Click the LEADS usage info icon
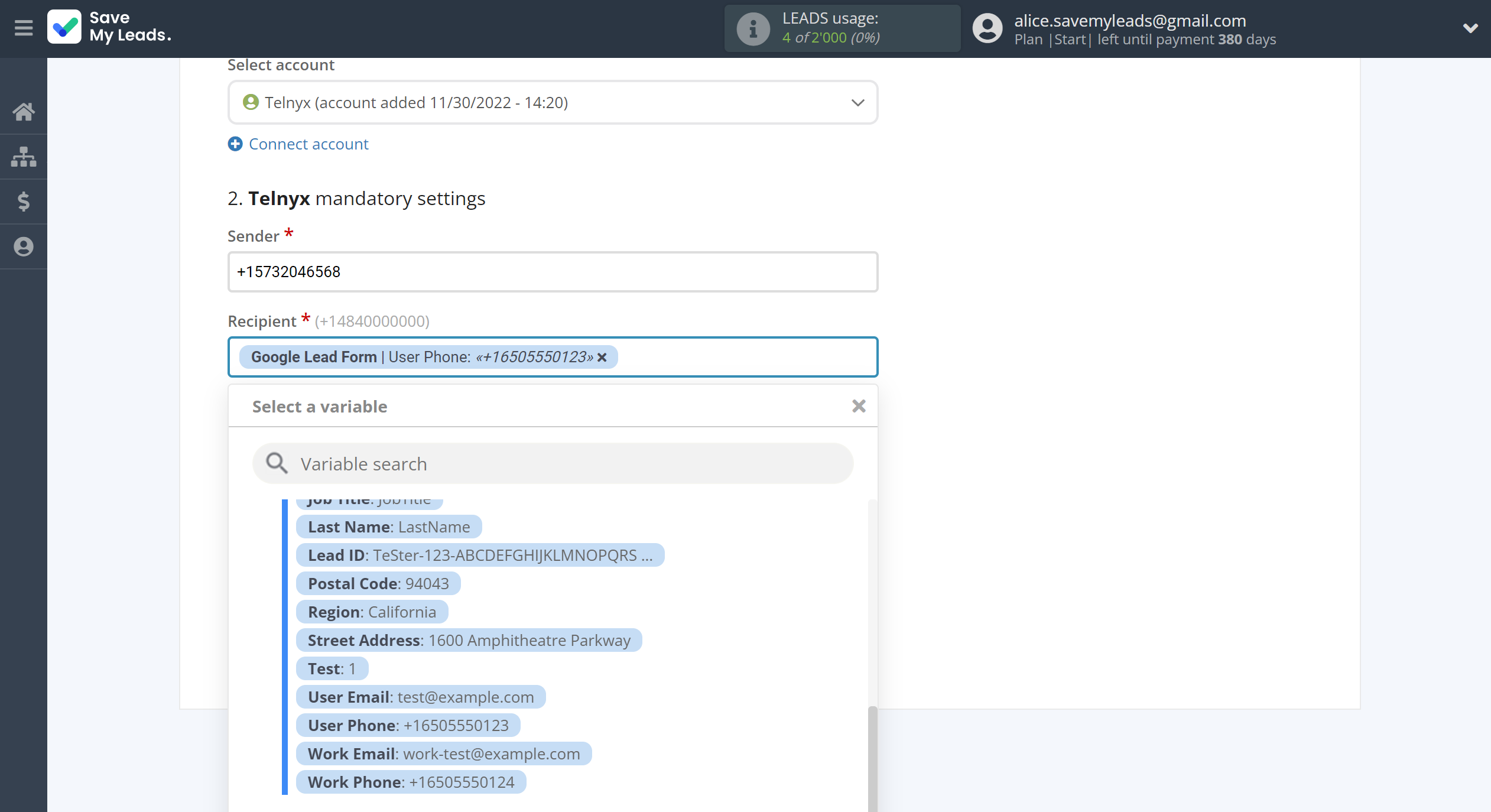The image size is (1491, 812). (753, 28)
